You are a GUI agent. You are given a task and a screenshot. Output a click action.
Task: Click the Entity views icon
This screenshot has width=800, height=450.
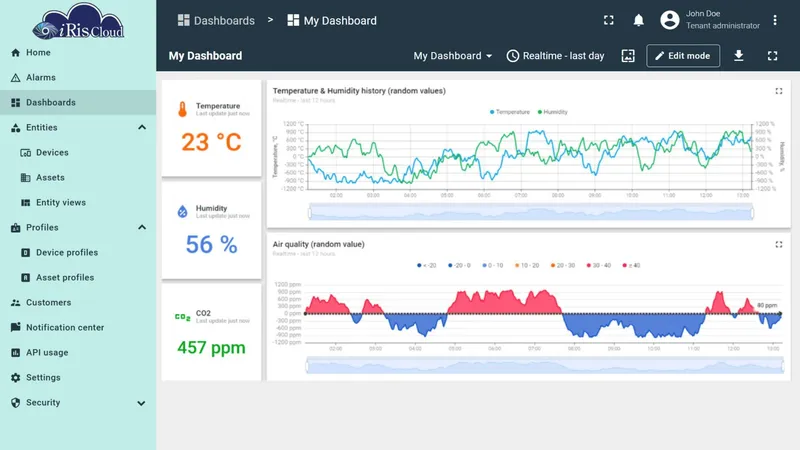(x=26, y=203)
